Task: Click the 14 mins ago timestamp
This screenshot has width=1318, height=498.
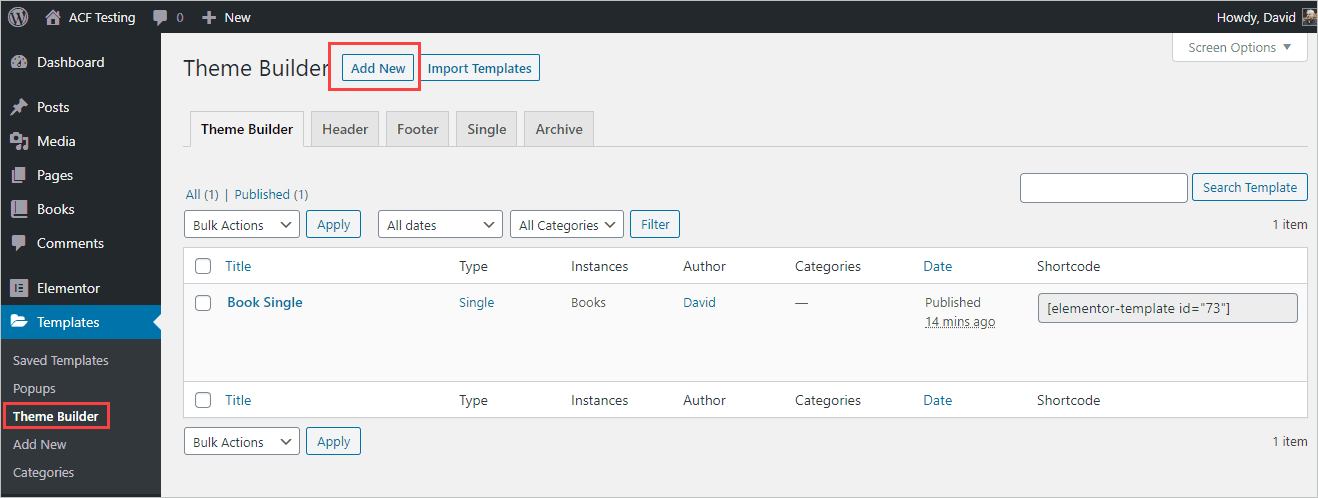Action: 960,322
